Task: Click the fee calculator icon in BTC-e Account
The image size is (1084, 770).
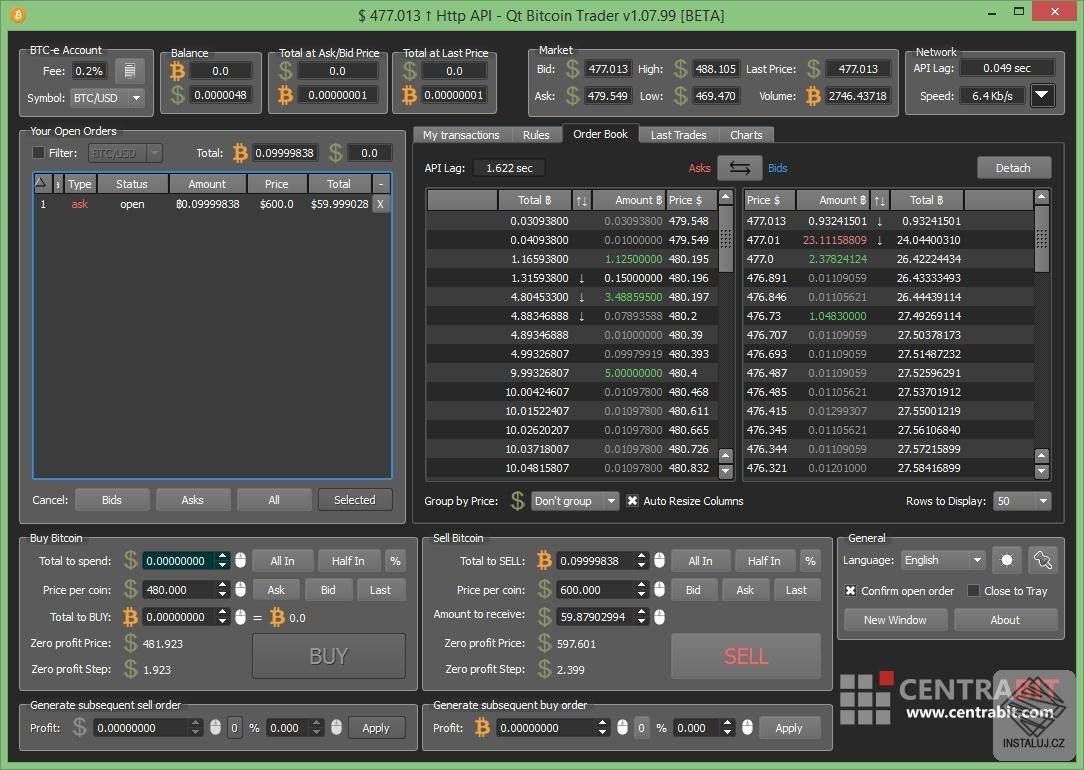Action: (131, 71)
